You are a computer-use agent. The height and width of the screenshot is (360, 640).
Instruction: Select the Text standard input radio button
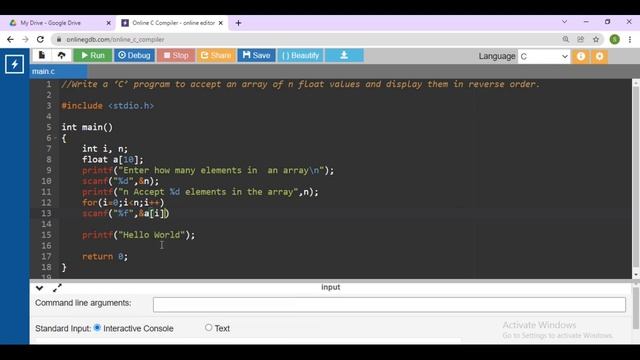click(209, 328)
